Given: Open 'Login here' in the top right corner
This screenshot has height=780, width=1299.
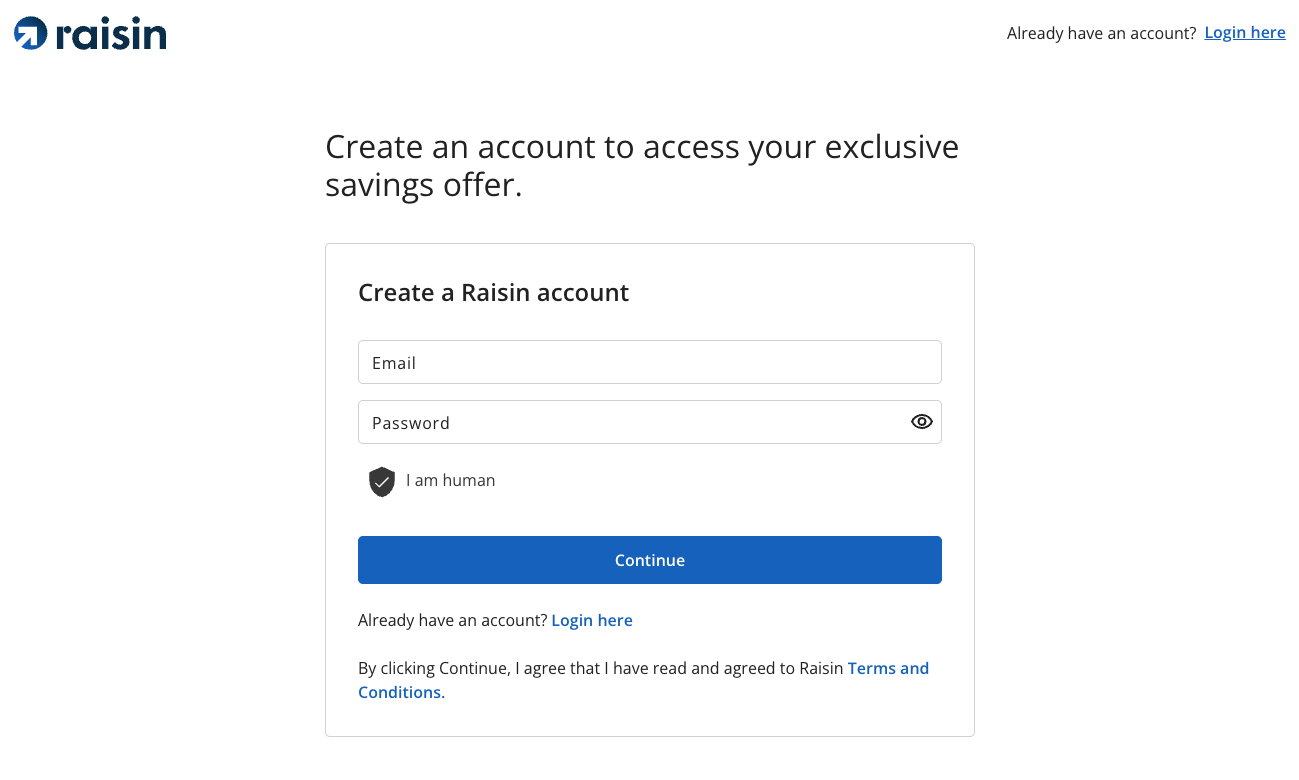Looking at the screenshot, I should 1244,32.
